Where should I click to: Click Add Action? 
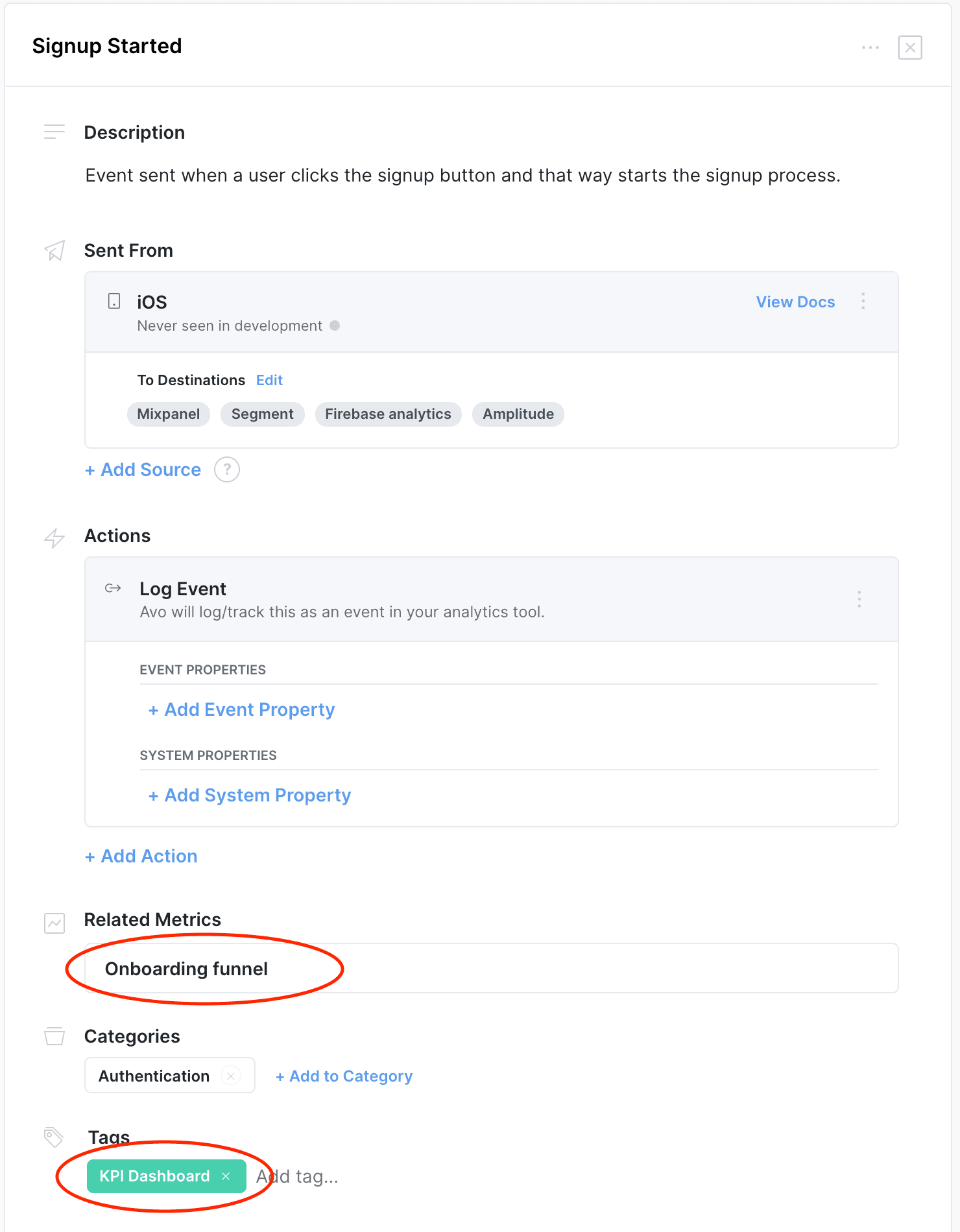tap(141, 856)
